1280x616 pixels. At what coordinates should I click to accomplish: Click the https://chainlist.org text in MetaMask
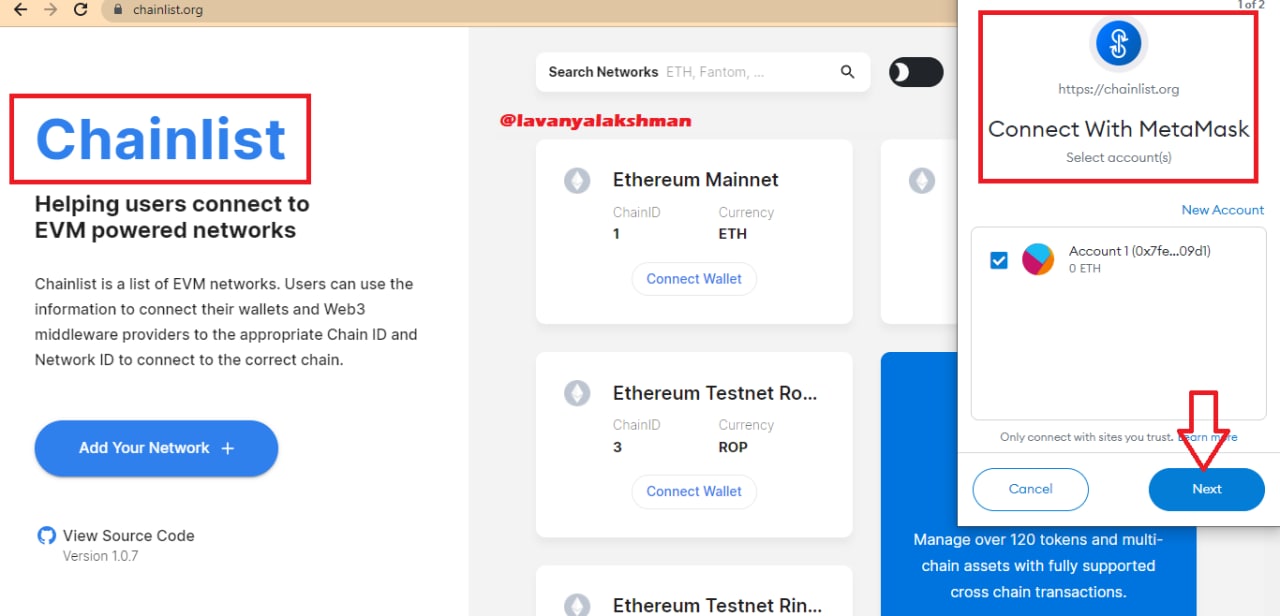coord(1118,89)
